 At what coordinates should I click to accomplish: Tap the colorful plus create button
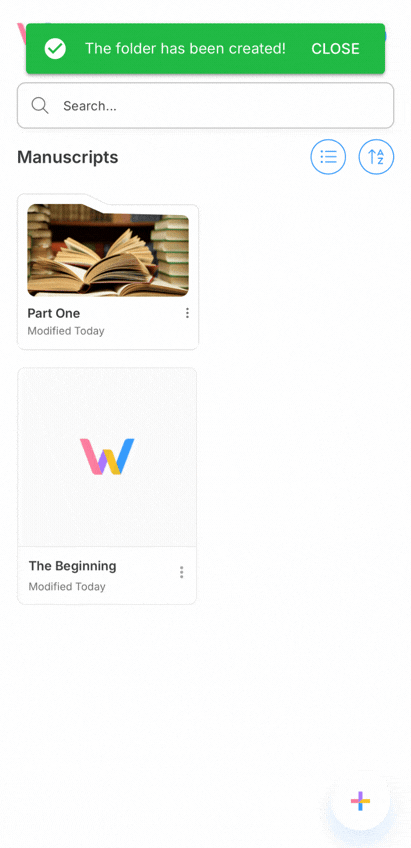360,801
